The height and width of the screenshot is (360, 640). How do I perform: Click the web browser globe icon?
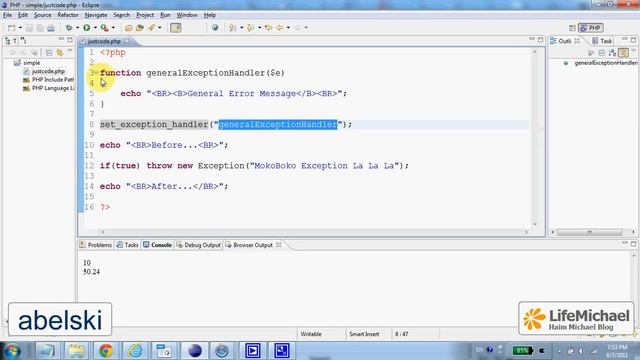(215, 28)
